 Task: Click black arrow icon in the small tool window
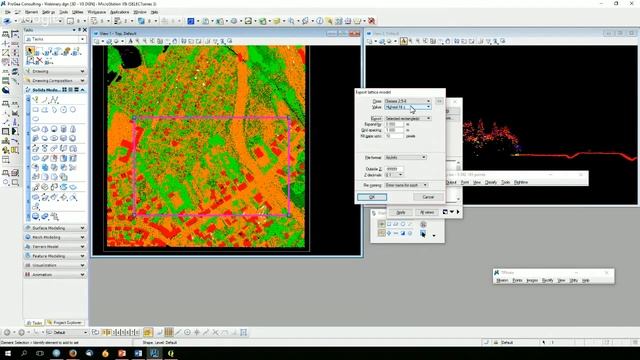423,233
